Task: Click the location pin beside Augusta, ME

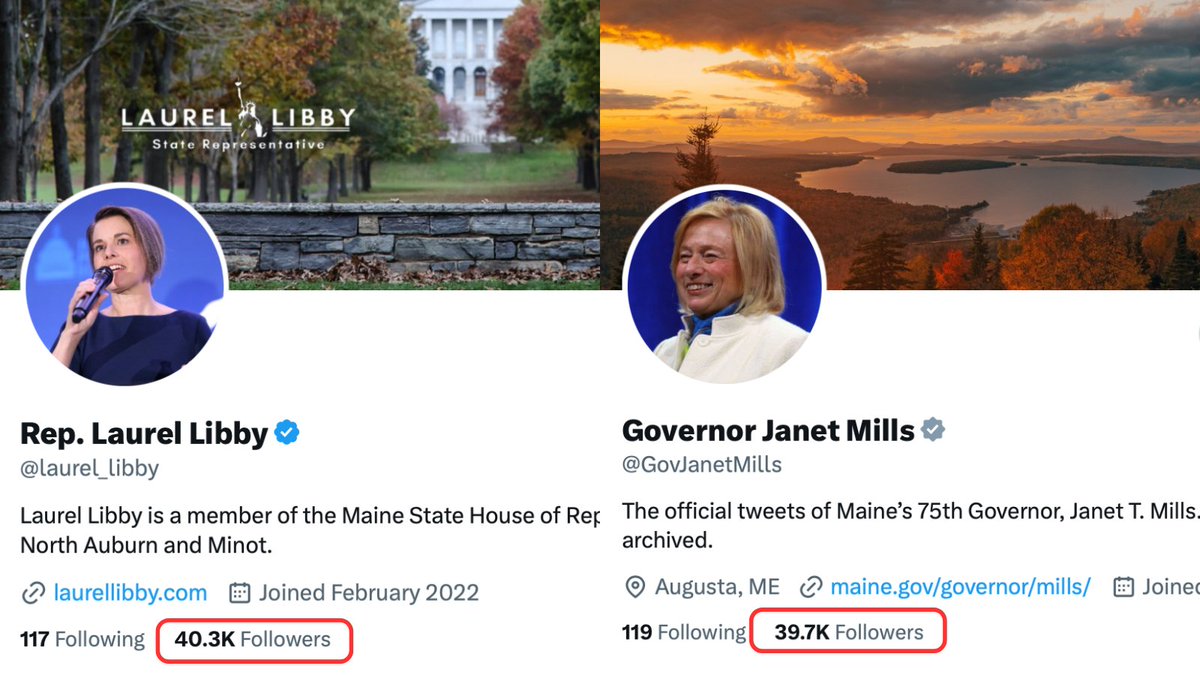Action: [x=634, y=587]
